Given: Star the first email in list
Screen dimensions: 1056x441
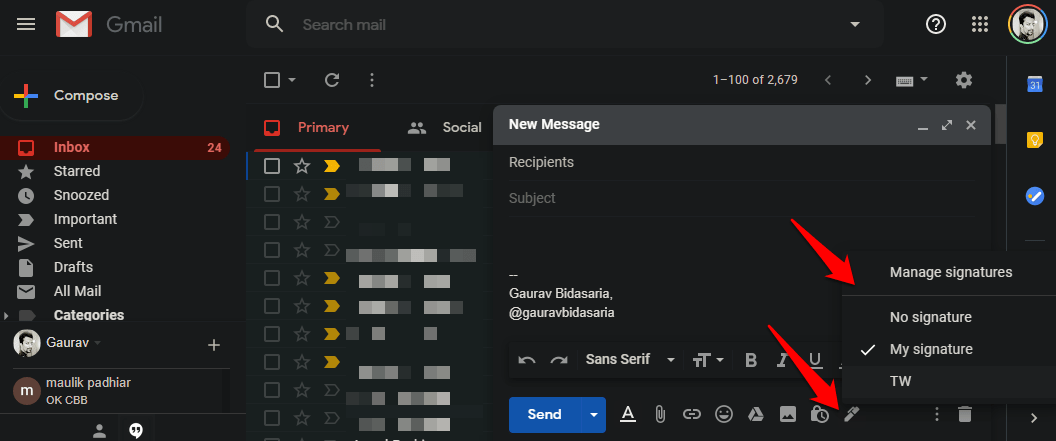Looking at the screenshot, I should (x=301, y=166).
